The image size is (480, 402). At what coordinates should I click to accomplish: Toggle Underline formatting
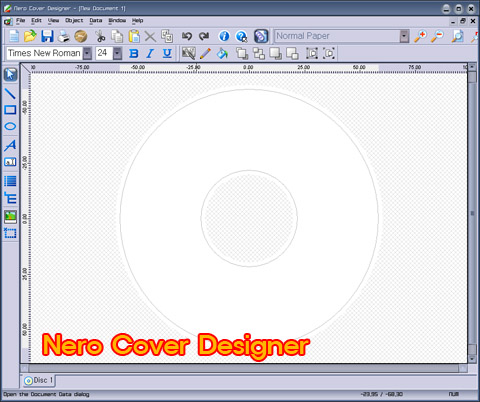[x=167, y=53]
